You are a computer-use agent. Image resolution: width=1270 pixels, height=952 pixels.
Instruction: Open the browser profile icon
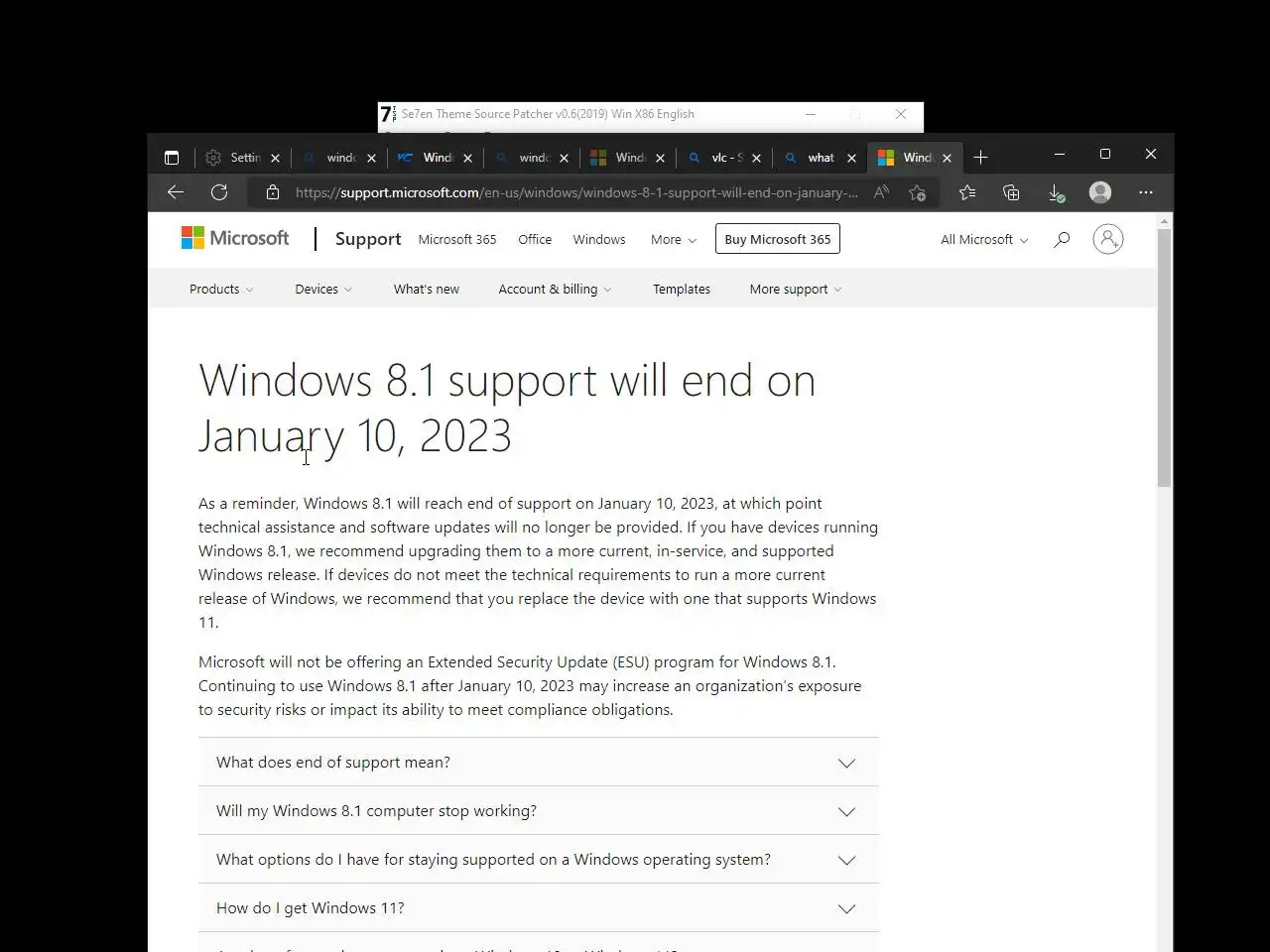(1100, 192)
